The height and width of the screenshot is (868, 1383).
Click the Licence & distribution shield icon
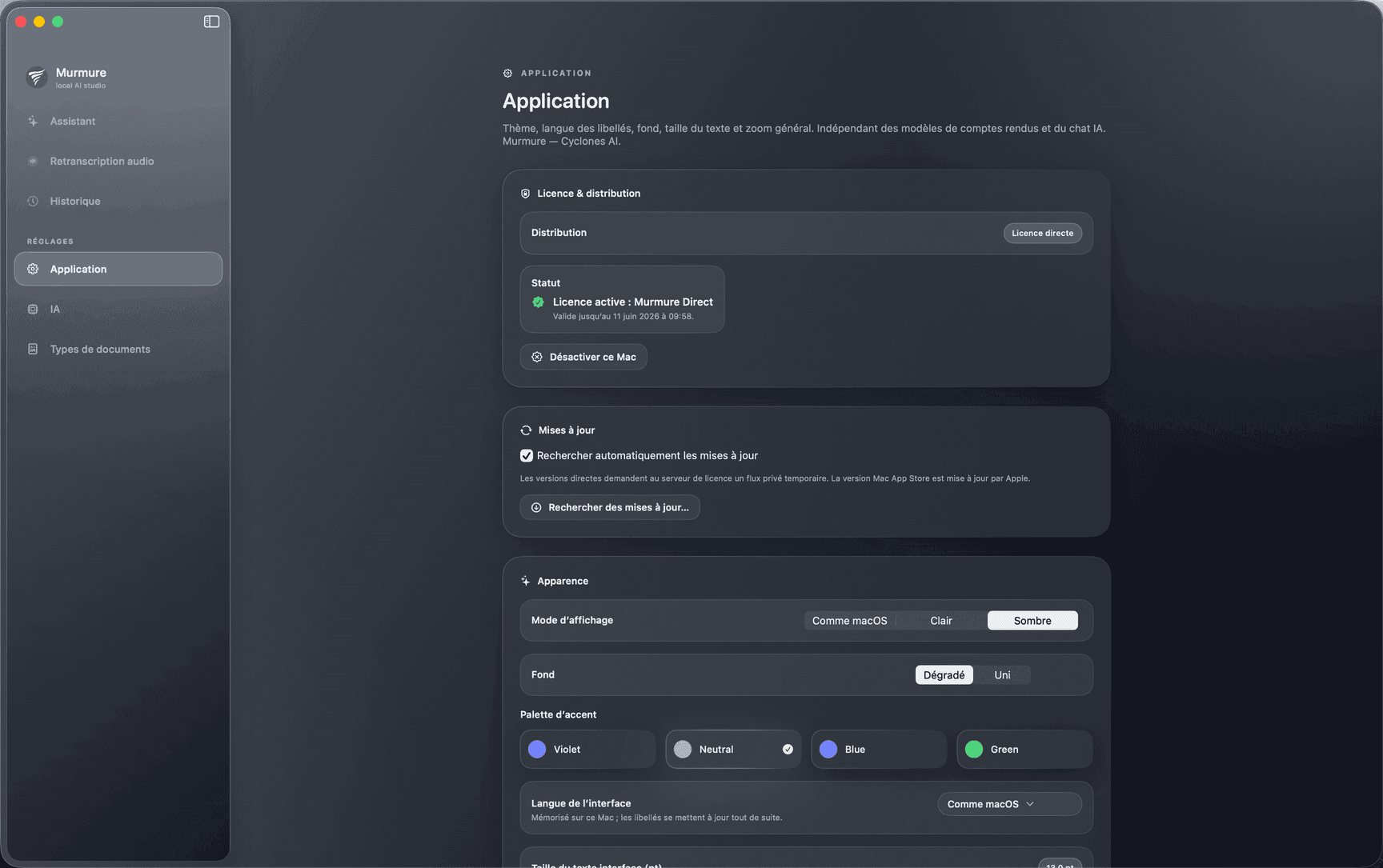coord(526,194)
